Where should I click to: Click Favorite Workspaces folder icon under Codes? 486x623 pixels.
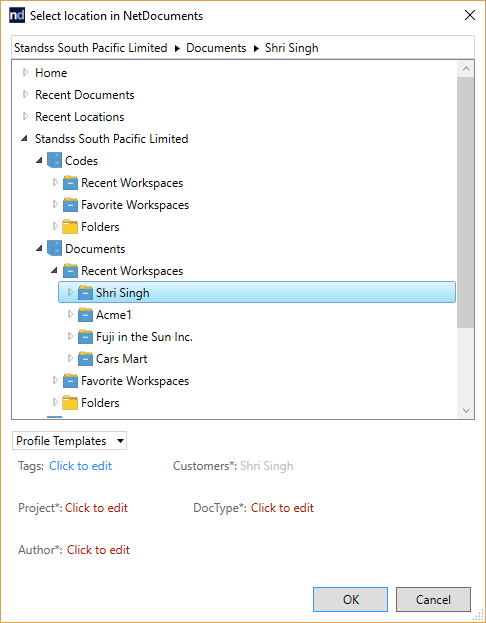coord(70,205)
